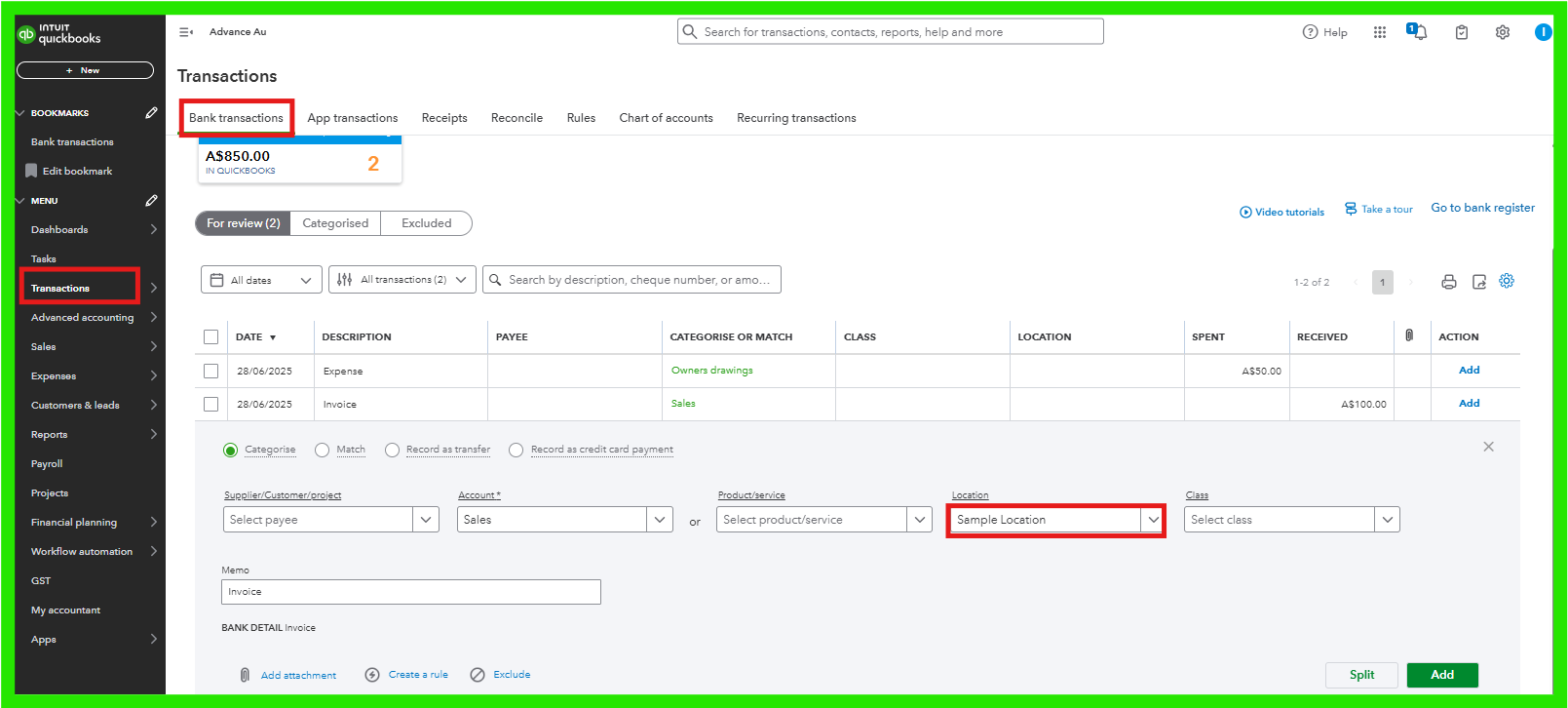1568x708 pixels.
Task: Tick the select-all checkbox in header
Action: pos(211,337)
